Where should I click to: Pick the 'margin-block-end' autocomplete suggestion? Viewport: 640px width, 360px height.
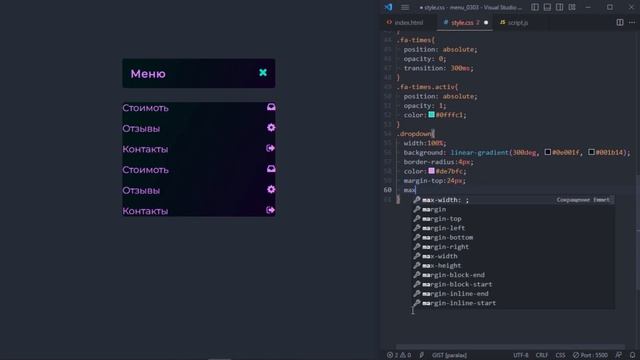513,275
